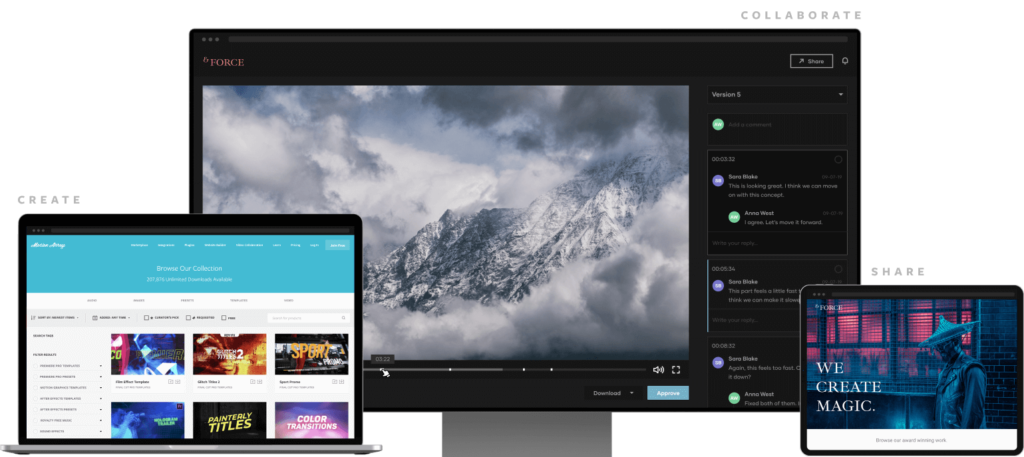Viewport: 1024px width, 457px height.
Task: Click the Motion Array logo on laptop
Action: pos(48,245)
